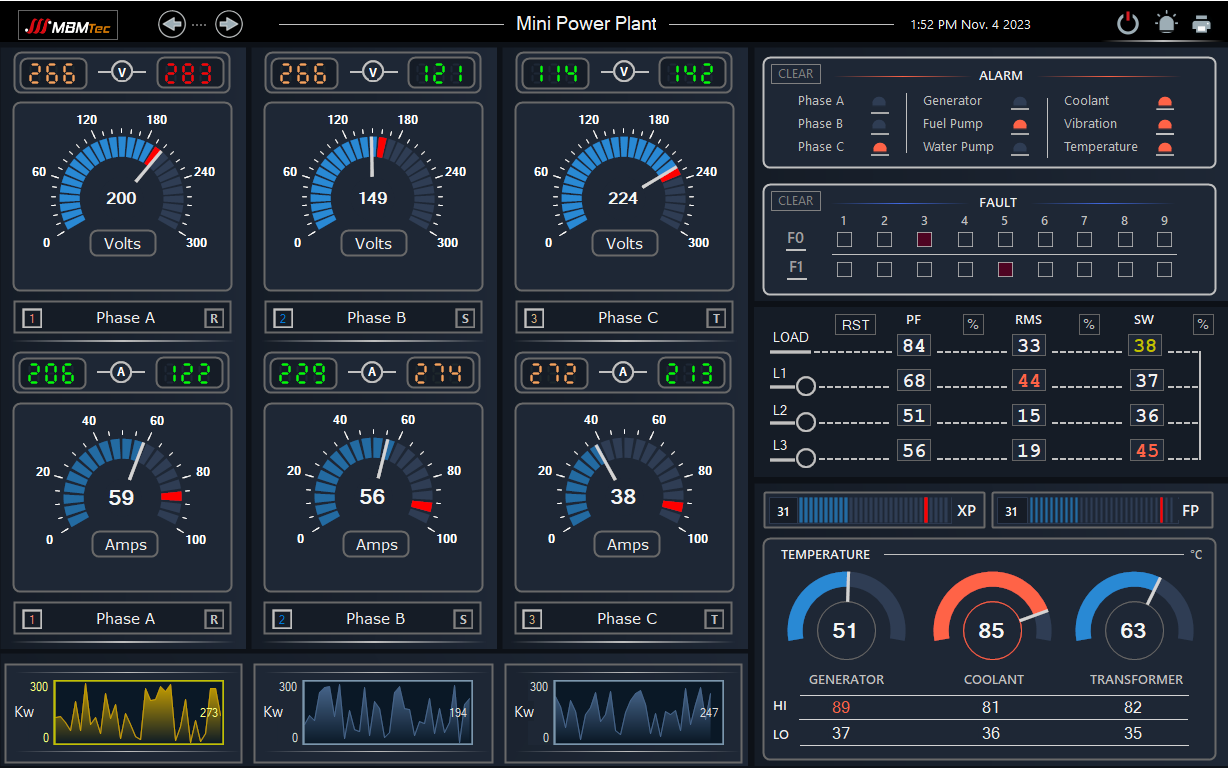Click the red L3 SW value 45

[1147, 451]
